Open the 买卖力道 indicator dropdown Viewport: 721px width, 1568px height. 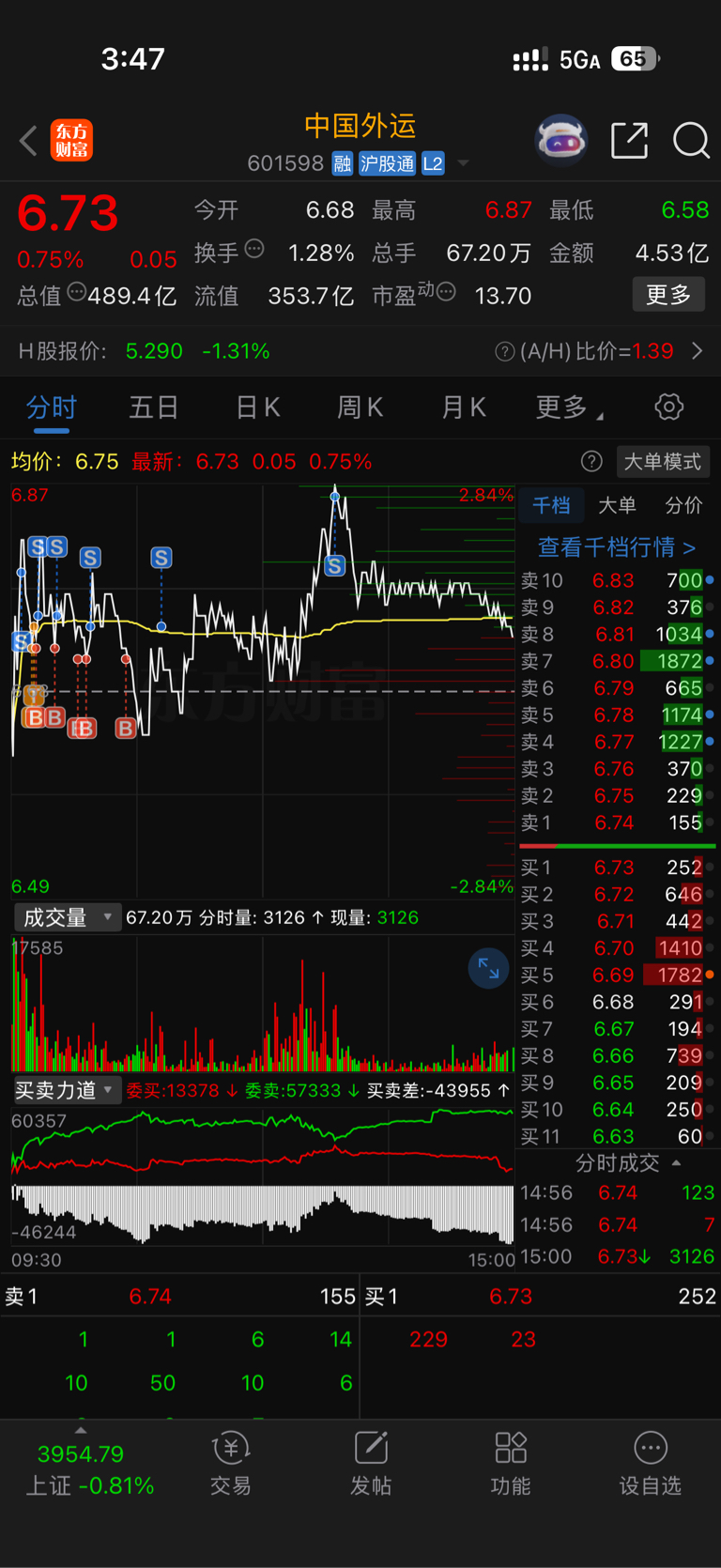click(x=68, y=1090)
